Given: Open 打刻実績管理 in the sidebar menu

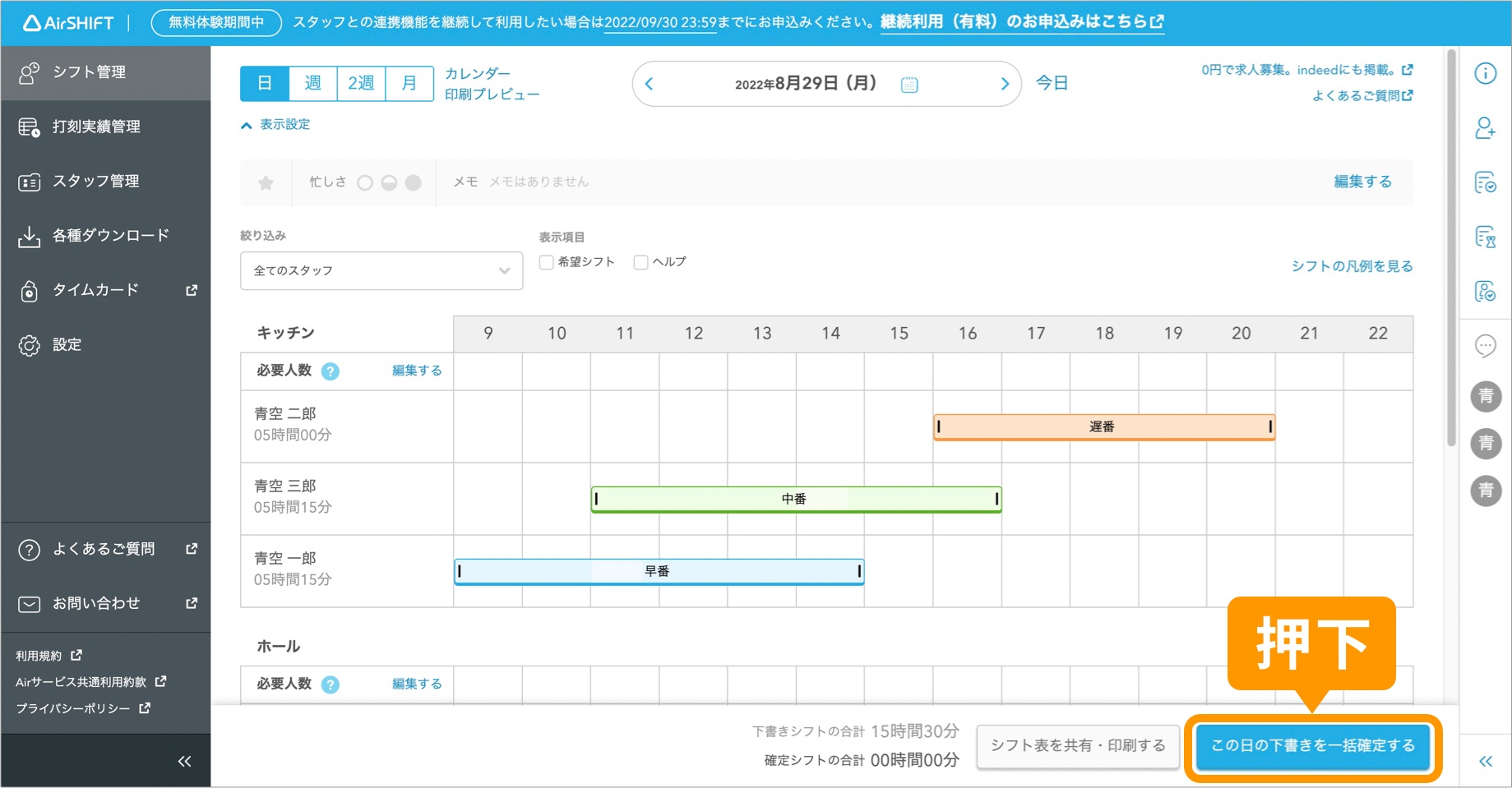Looking at the screenshot, I should tap(96, 127).
